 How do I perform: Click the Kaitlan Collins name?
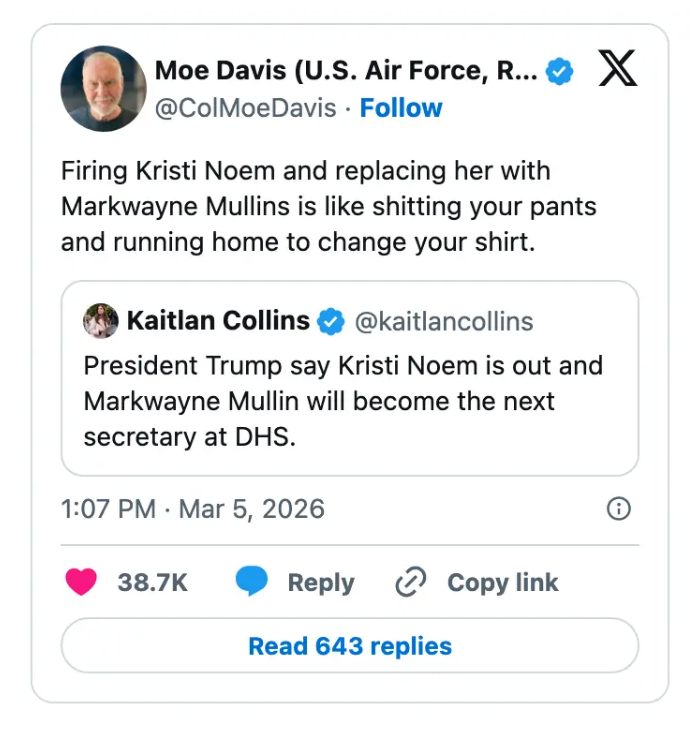click(x=218, y=321)
